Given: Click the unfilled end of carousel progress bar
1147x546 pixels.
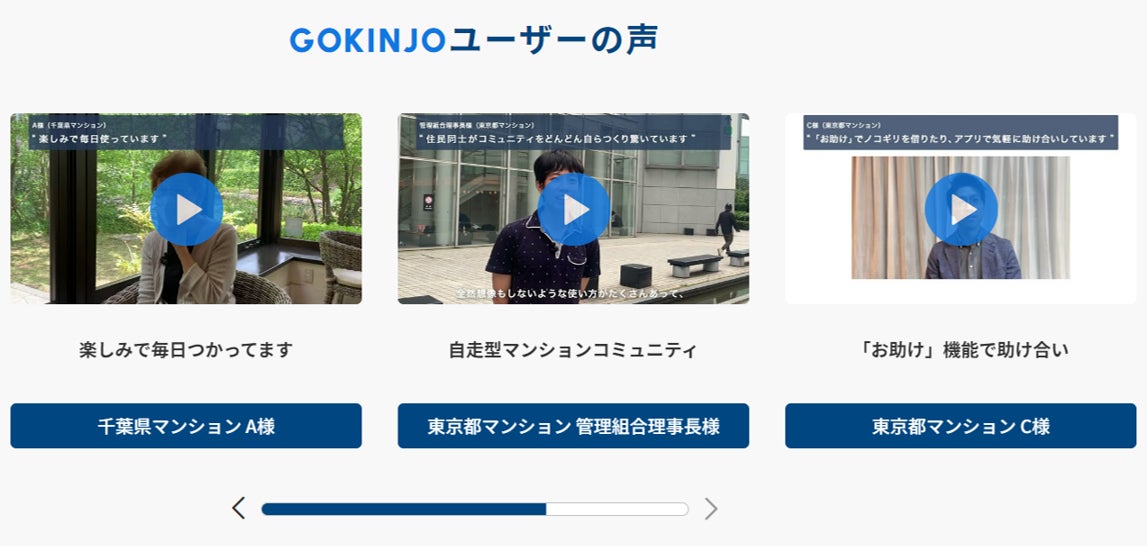Looking at the screenshot, I should [x=617, y=509].
